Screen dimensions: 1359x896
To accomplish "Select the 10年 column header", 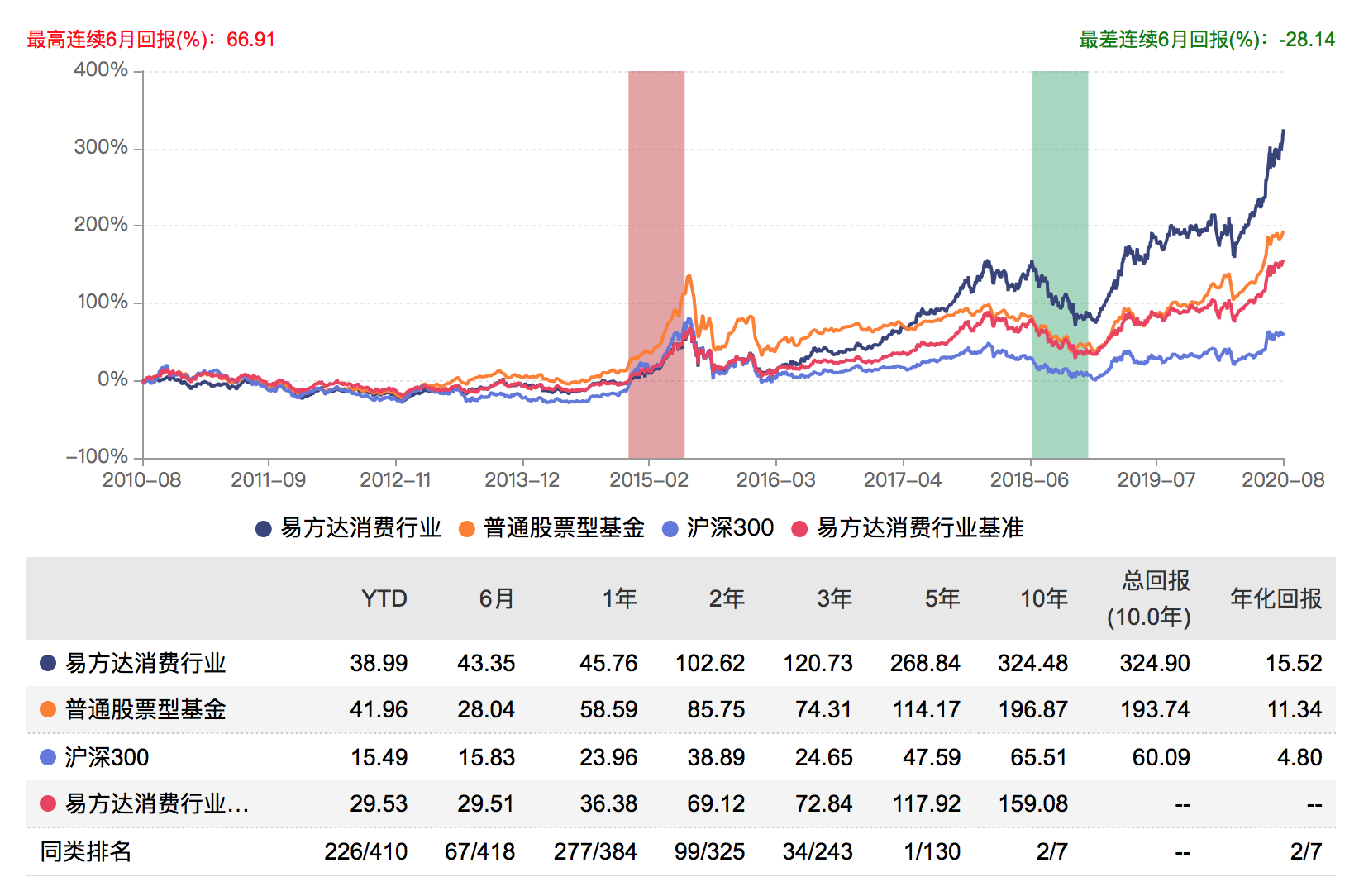I will pos(1043,598).
